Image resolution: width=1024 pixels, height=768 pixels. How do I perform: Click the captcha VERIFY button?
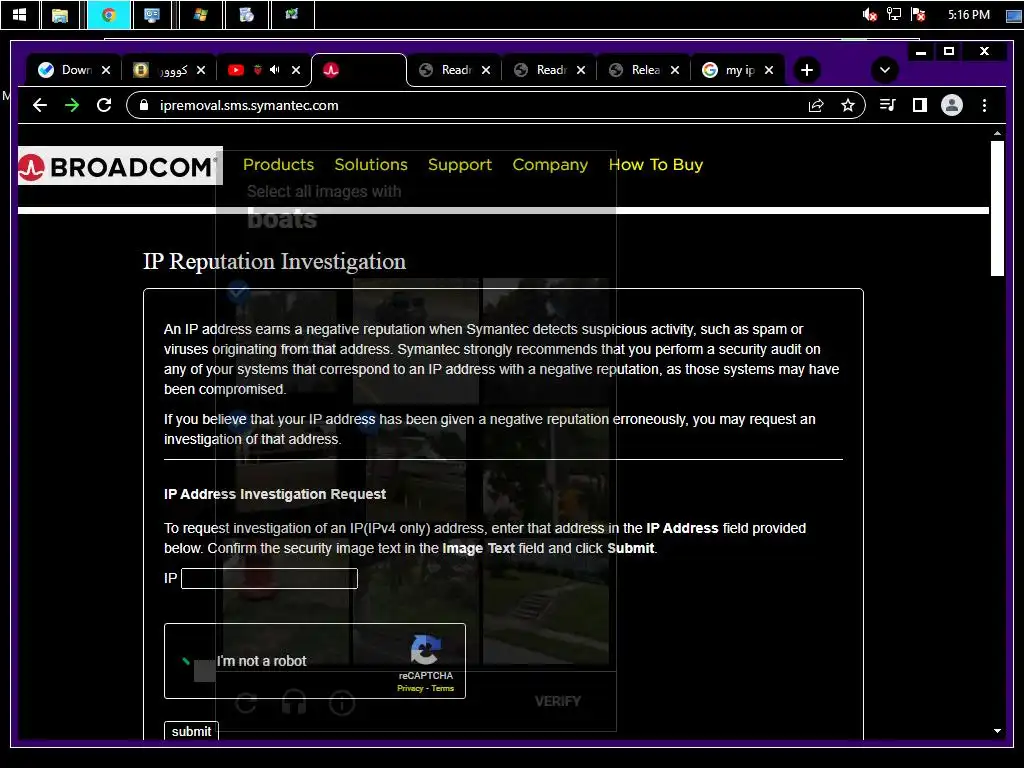(558, 701)
